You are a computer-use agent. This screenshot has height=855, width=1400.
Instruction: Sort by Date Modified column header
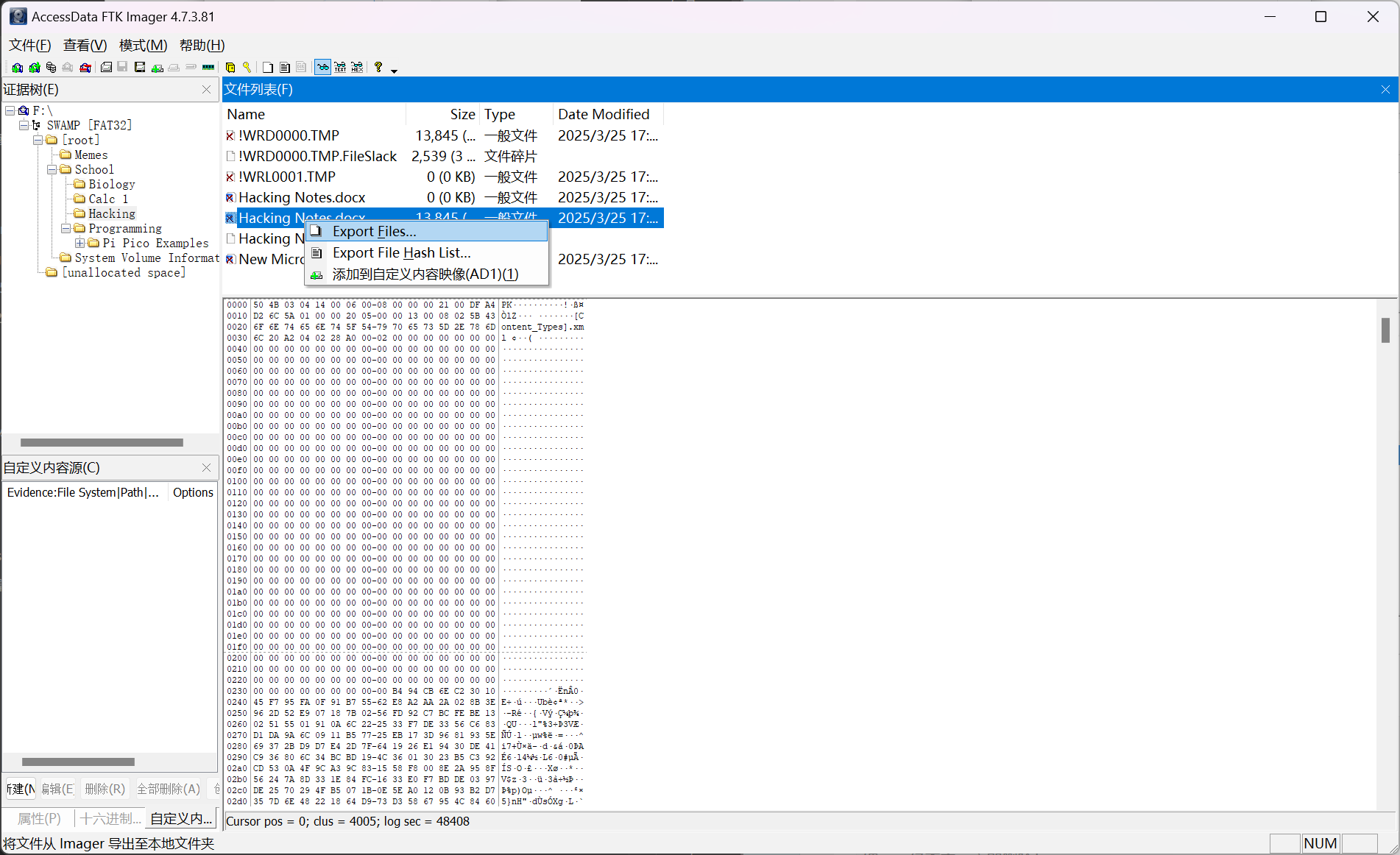[x=609, y=114]
